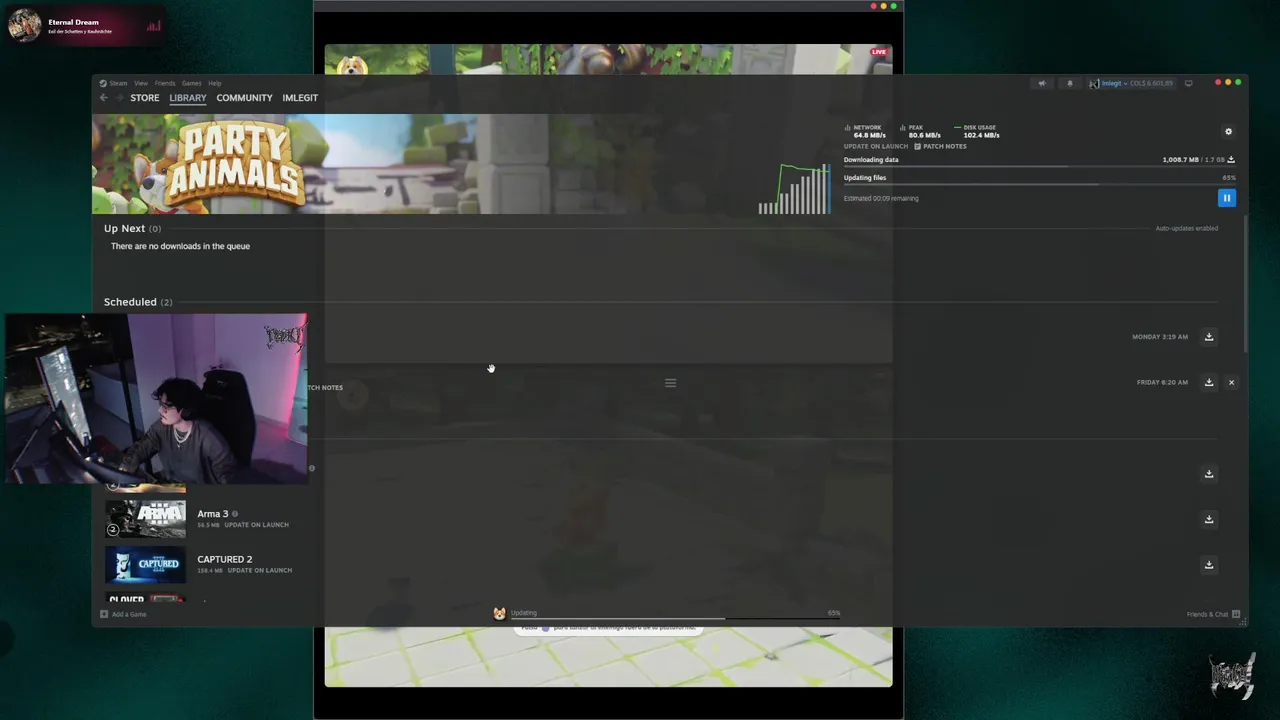Switch to the COMMUNITY tab
This screenshot has height=720, width=1280.
coord(244,98)
